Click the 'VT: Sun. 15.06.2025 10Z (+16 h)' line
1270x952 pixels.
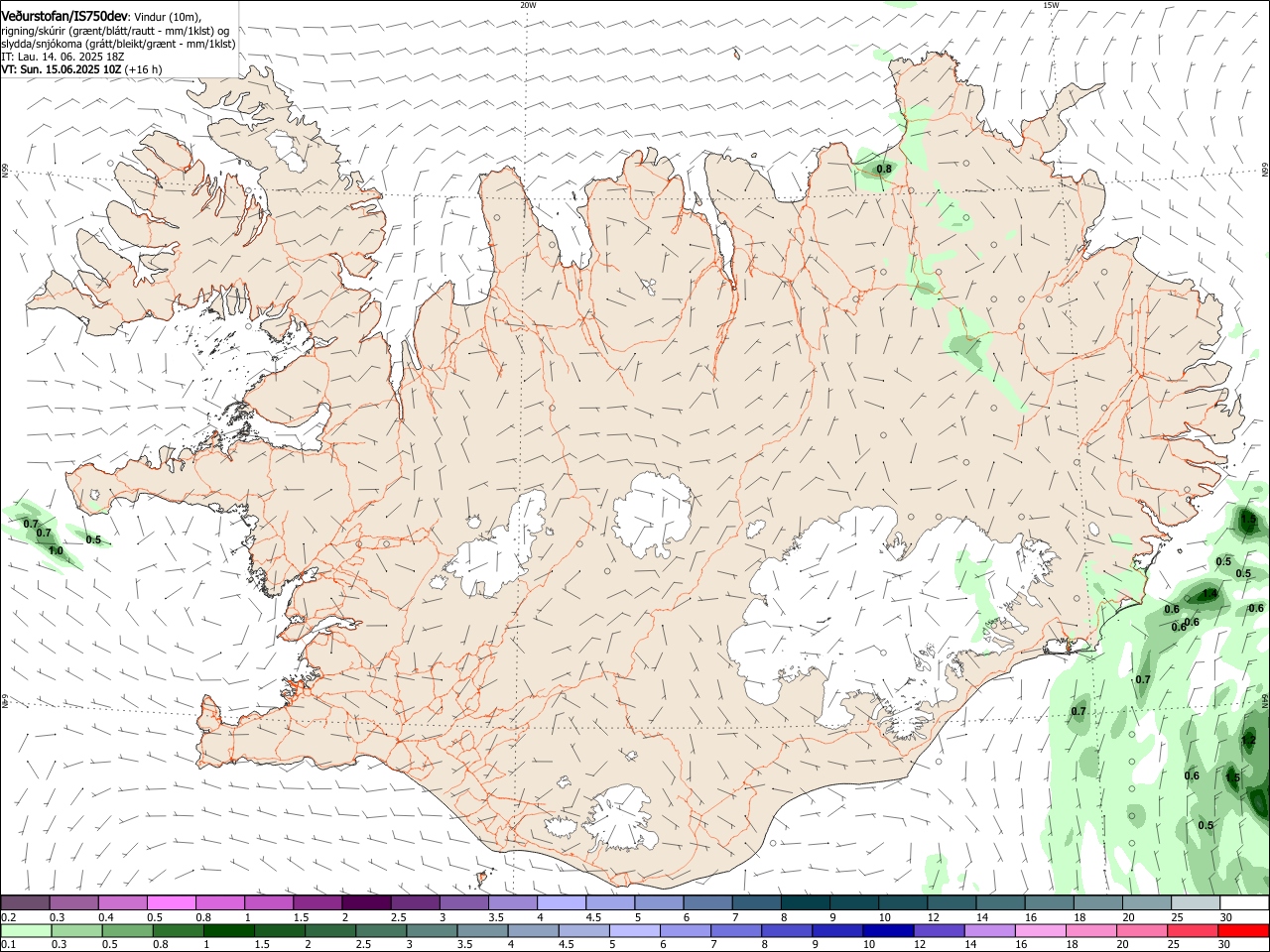tap(82, 70)
